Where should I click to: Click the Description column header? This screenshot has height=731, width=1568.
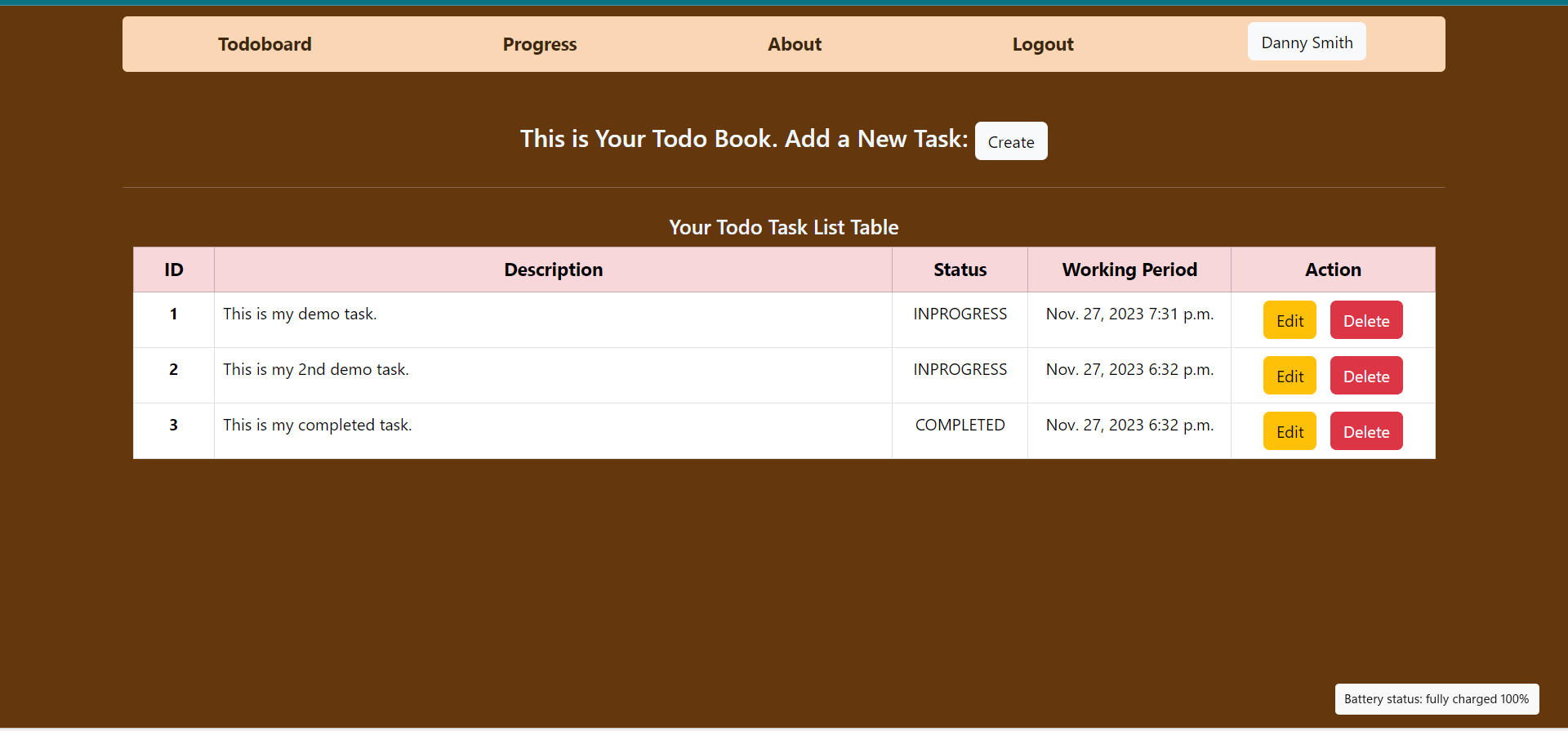point(553,270)
